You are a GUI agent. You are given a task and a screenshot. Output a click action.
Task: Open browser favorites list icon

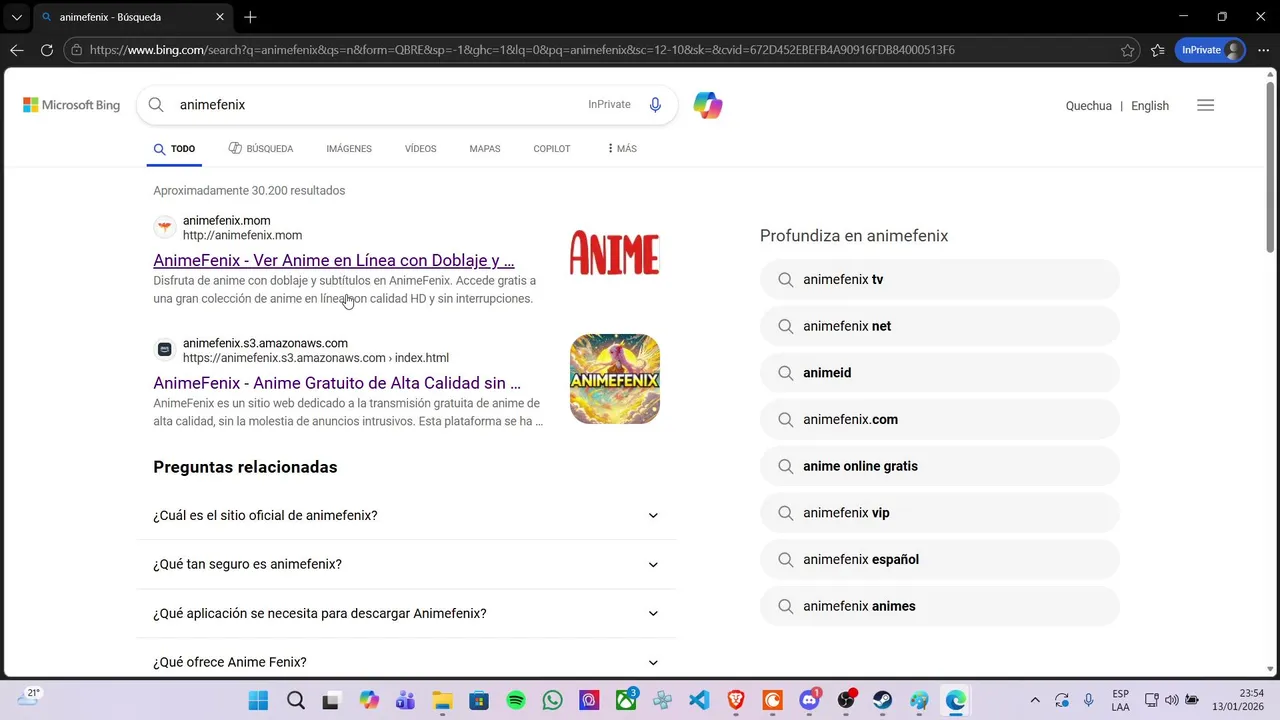[x=1158, y=50]
